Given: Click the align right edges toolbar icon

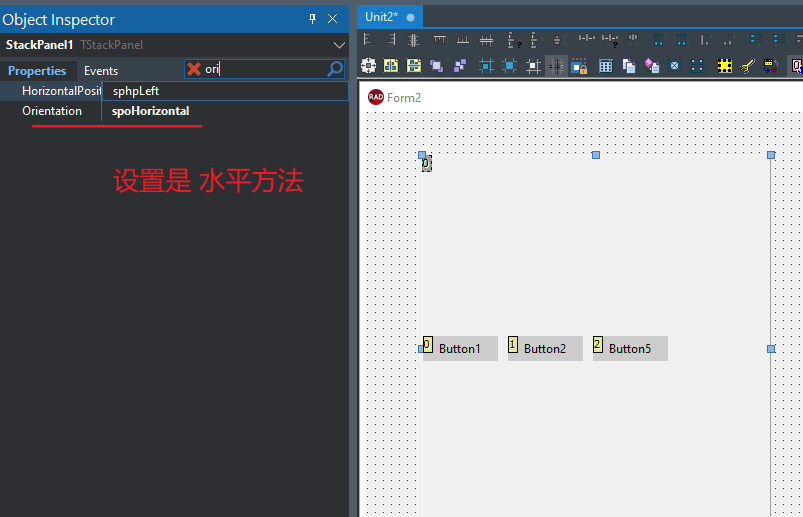Looking at the screenshot, I should [x=390, y=40].
